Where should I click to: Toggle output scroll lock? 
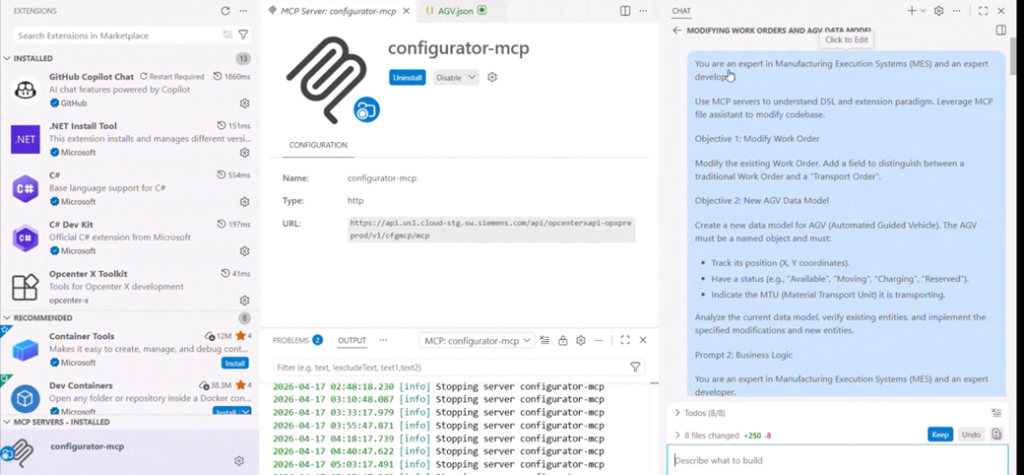click(563, 340)
